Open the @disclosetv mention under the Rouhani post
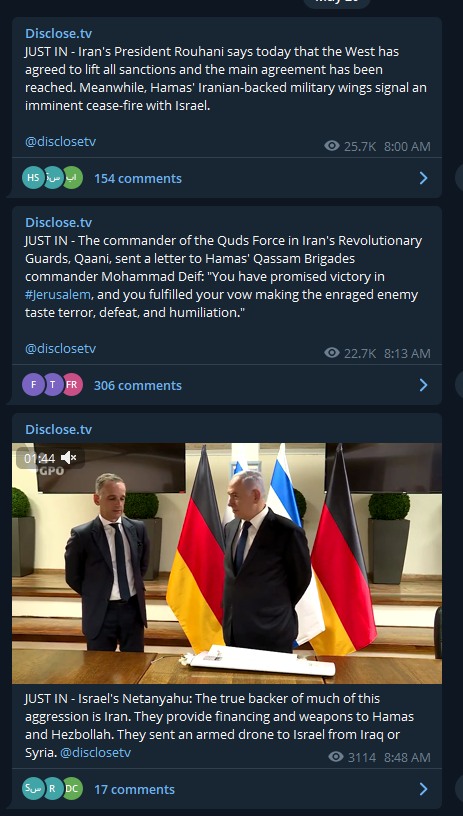 [60, 142]
